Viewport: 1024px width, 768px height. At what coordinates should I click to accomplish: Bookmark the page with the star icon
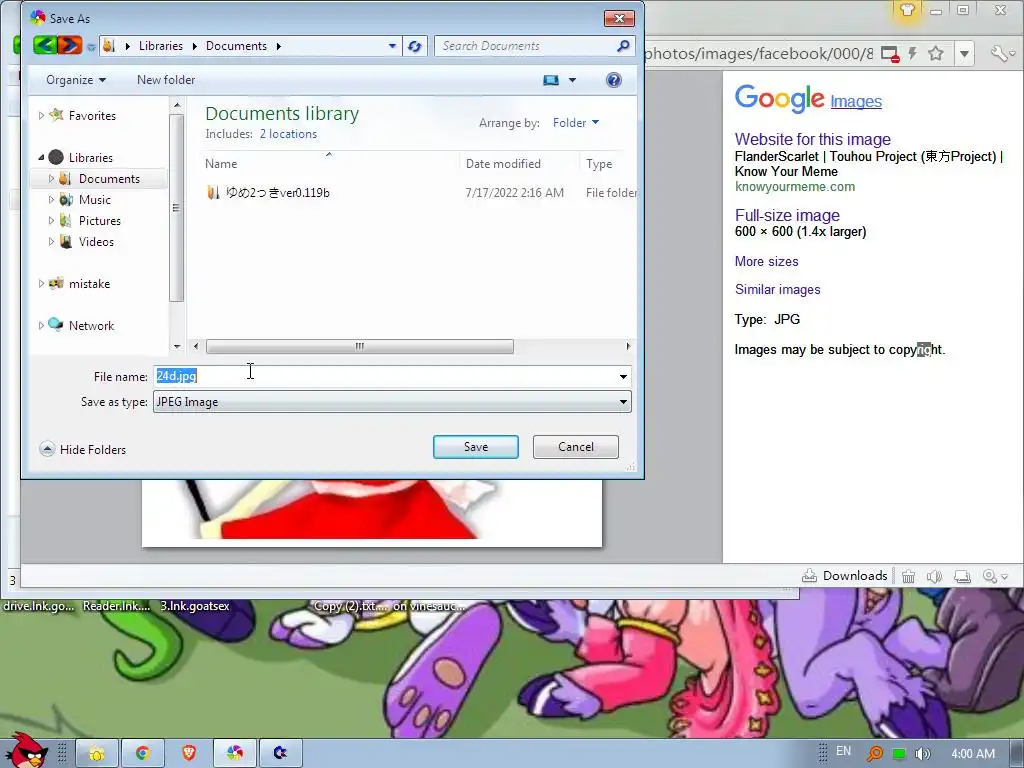[x=936, y=54]
